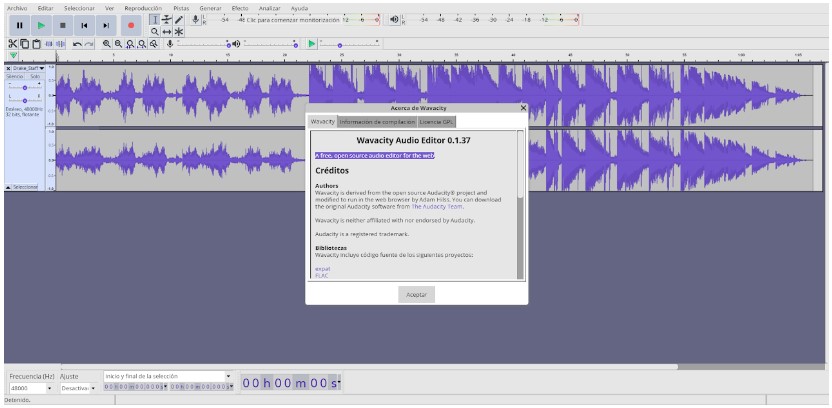Select the Envelope tool
The width and height of the screenshot is (832, 408).
click(x=167, y=19)
